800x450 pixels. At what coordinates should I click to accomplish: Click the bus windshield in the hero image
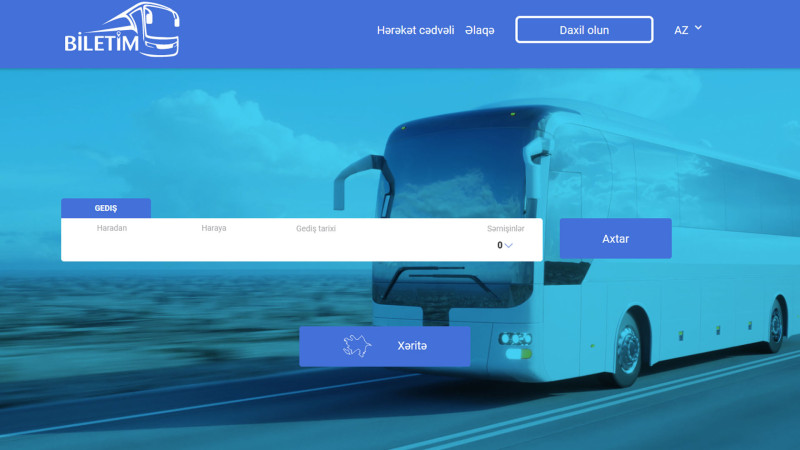tap(457, 168)
